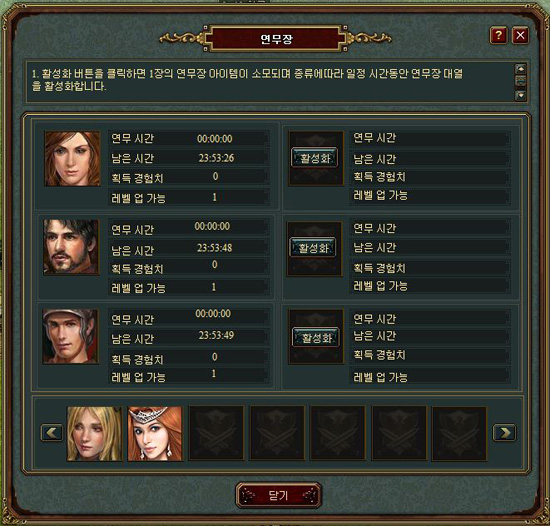Click the description scroll up arrow

coord(521,69)
